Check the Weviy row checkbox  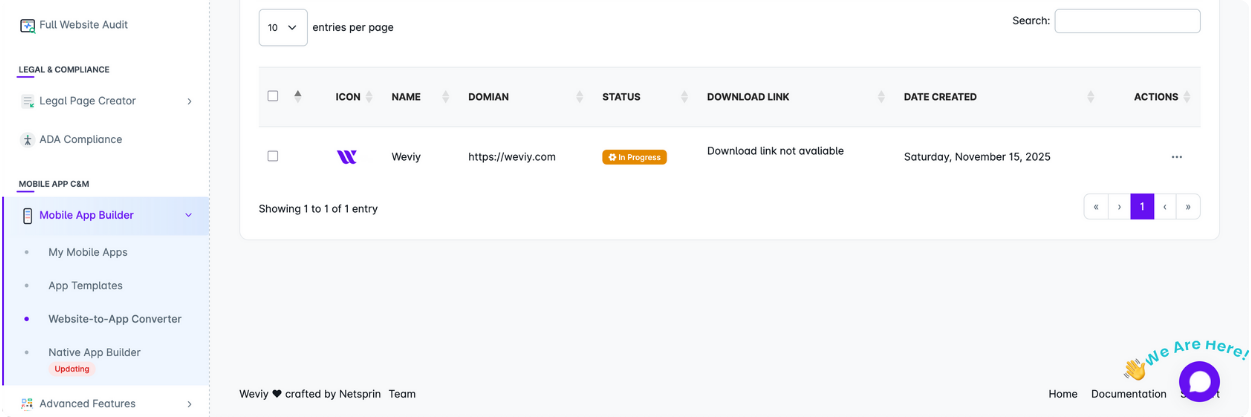pos(273,156)
